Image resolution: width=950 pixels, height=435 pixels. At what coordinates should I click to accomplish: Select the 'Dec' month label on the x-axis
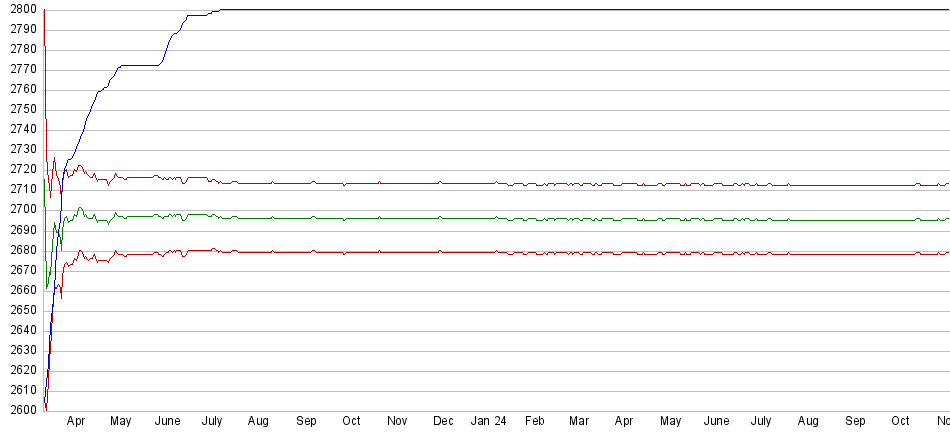click(443, 422)
